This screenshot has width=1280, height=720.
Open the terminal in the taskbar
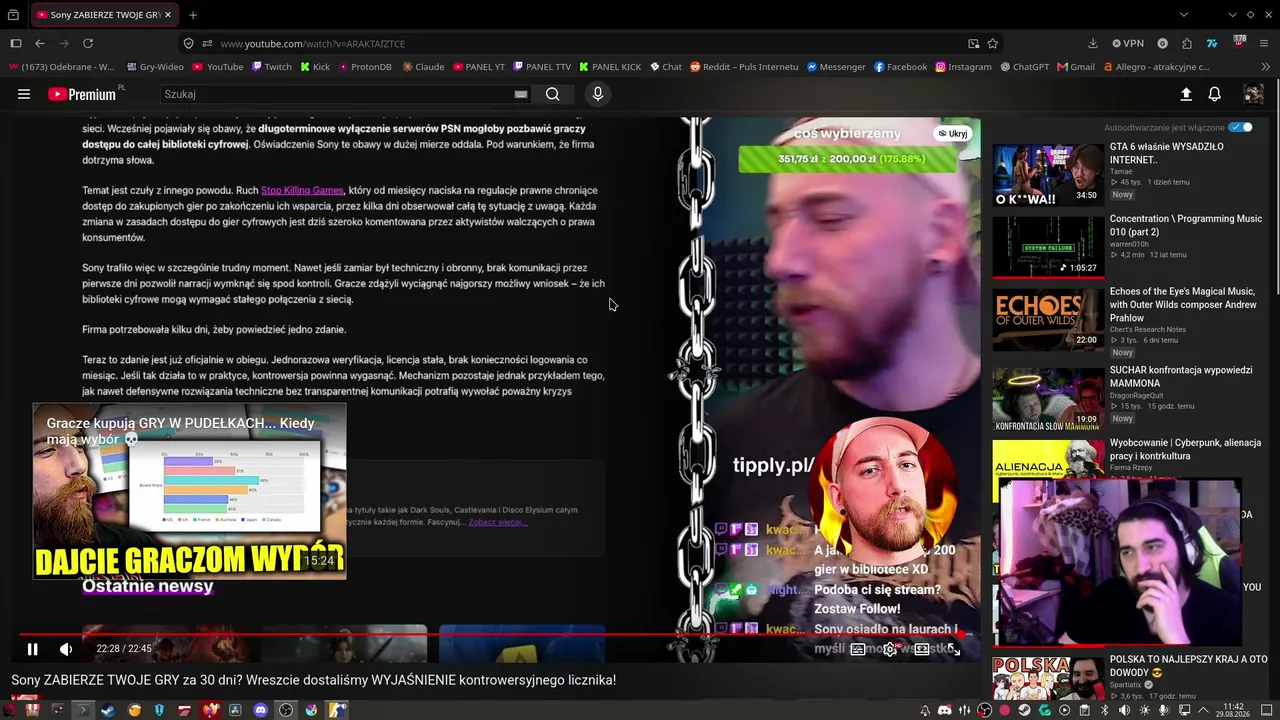[82, 710]
